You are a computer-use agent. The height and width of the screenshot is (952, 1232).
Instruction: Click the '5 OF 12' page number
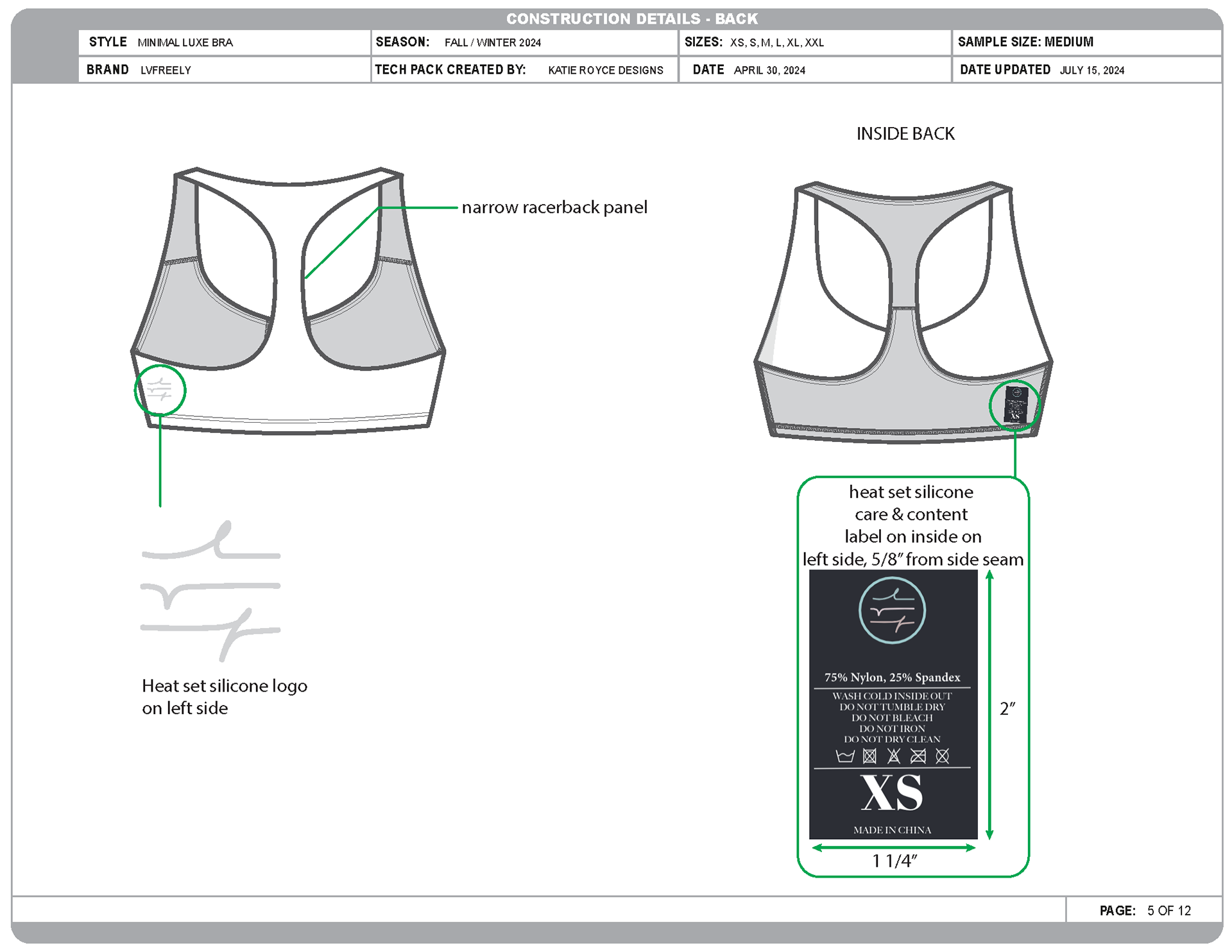[1168, 910]
